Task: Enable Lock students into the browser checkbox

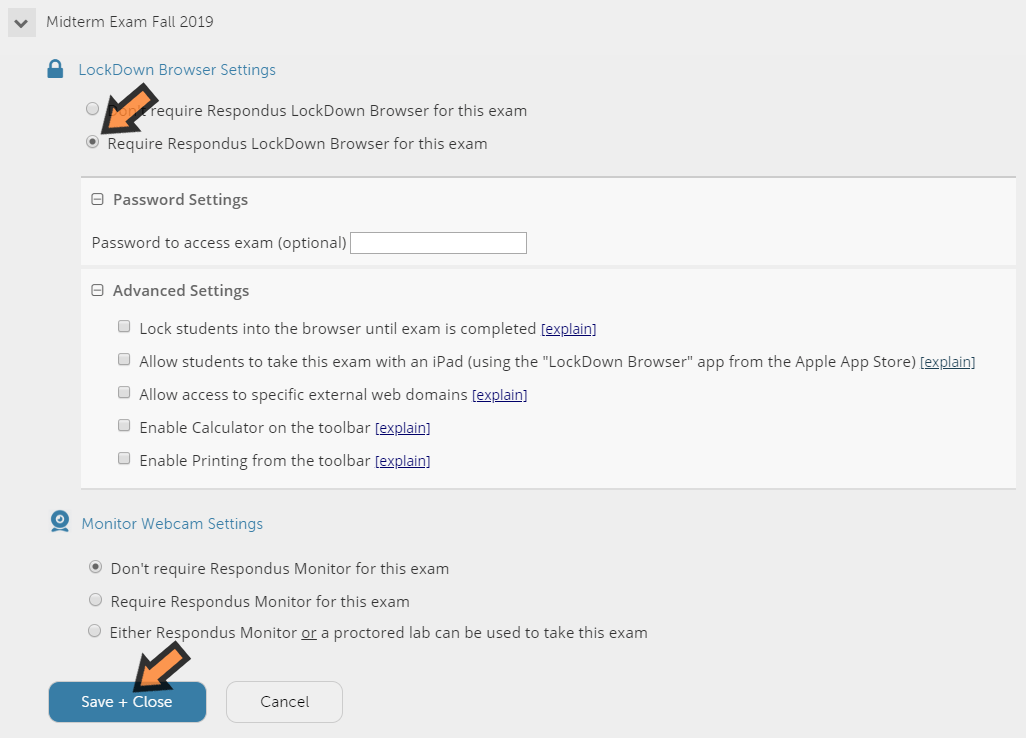Action: [x=124, y=326]
